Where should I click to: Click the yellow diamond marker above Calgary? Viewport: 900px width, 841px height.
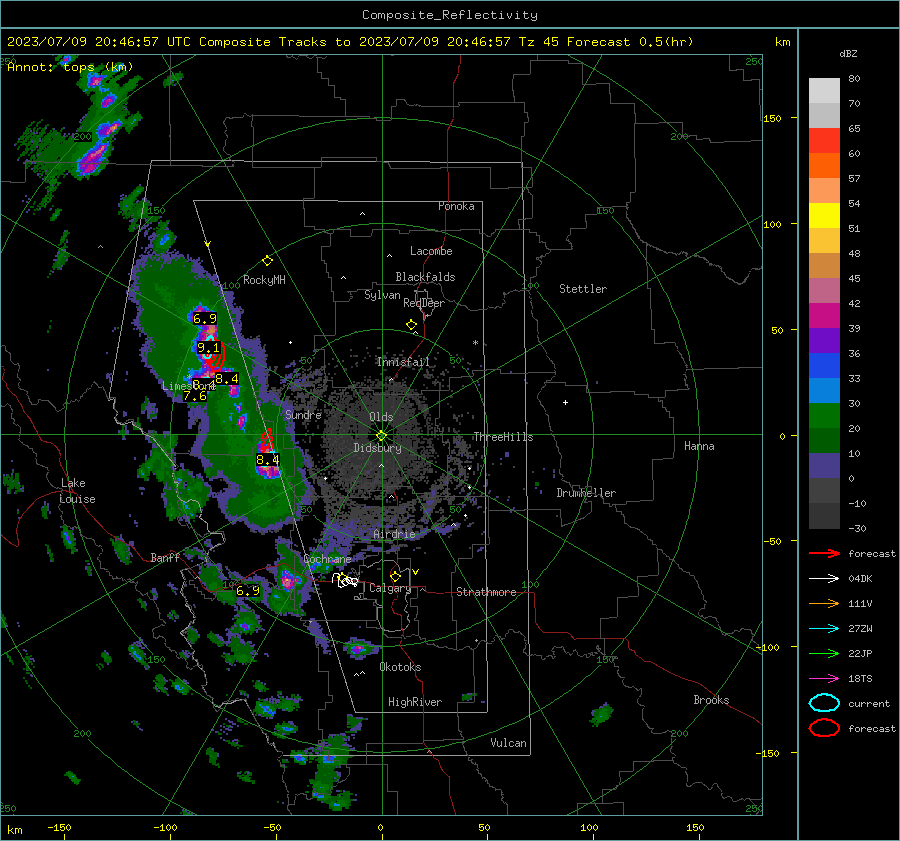click(395, 576)
